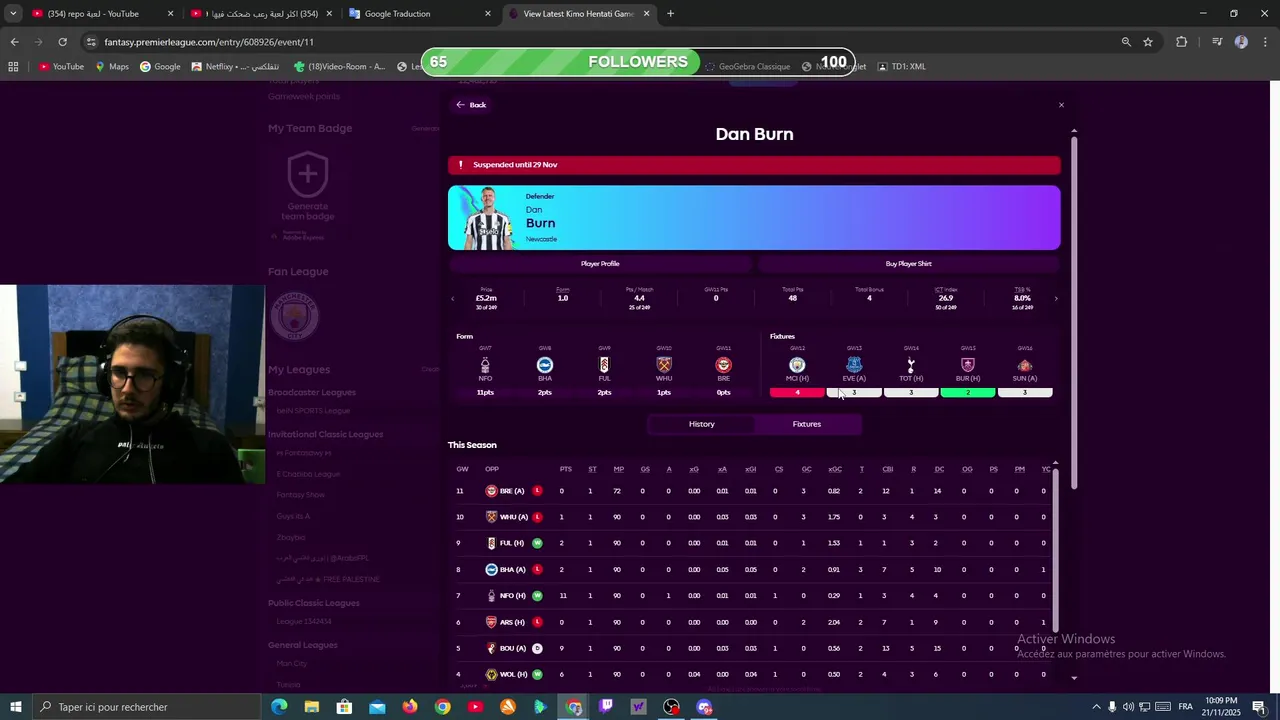This screenshot has height=720, width=1280.
Task: Click the BRE (A) gameweek 11 row
Action: (751, 491)
